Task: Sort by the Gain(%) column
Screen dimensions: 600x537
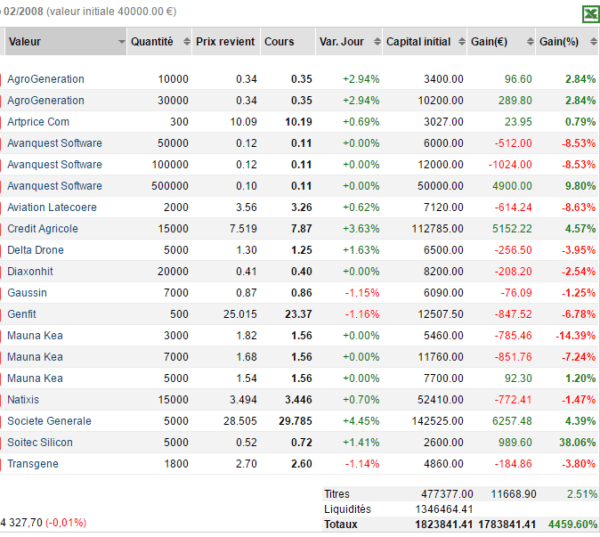Action: pos(567,41)
